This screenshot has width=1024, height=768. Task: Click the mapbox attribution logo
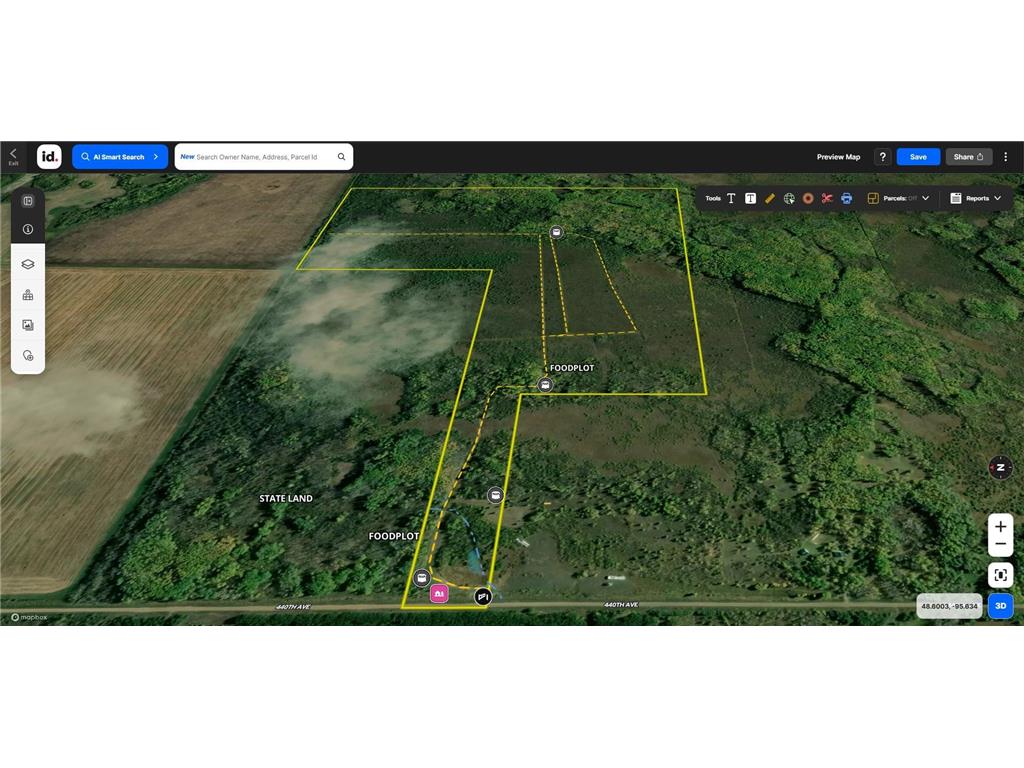click(29, 617)
